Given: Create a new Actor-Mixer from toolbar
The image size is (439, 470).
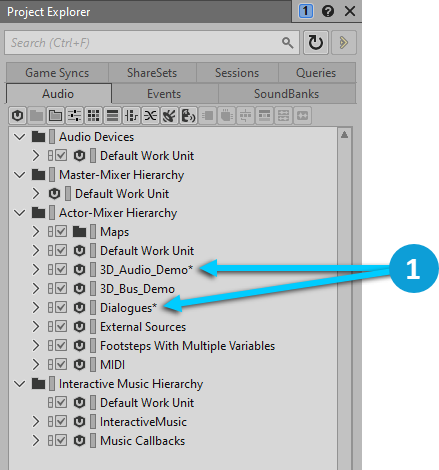Looking at the screenshot, I should pyautogui.click(x=74, y=116).
